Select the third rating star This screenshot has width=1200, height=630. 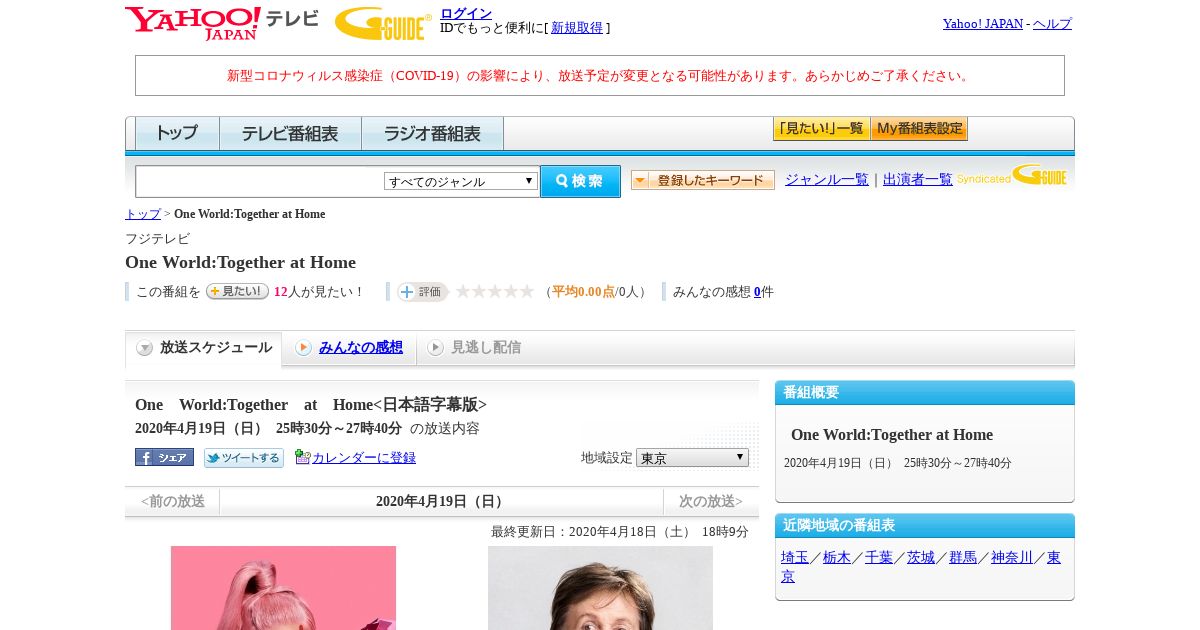coord(495,291)
